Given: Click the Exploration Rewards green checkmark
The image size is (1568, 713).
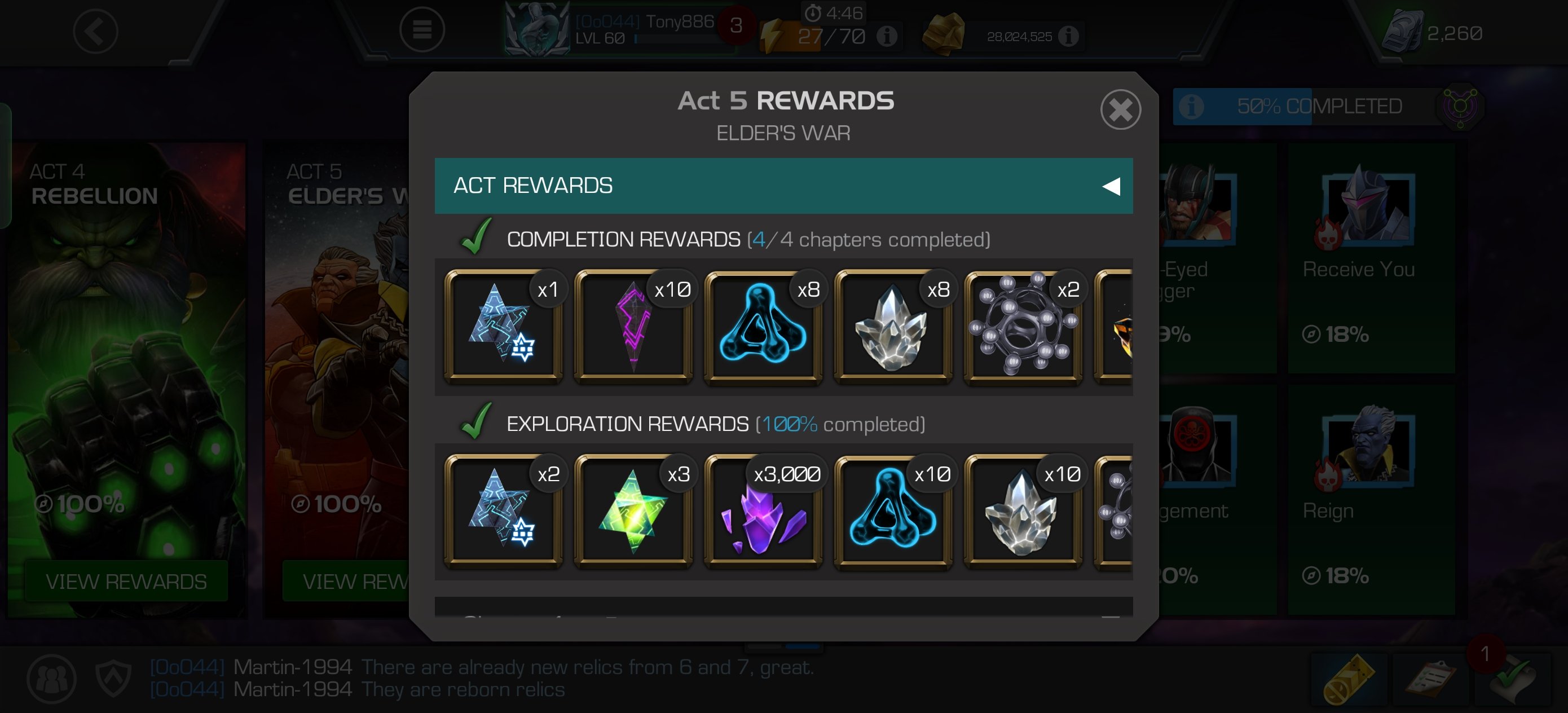Looking at the screenshot, I should click(x=476, y=421).
